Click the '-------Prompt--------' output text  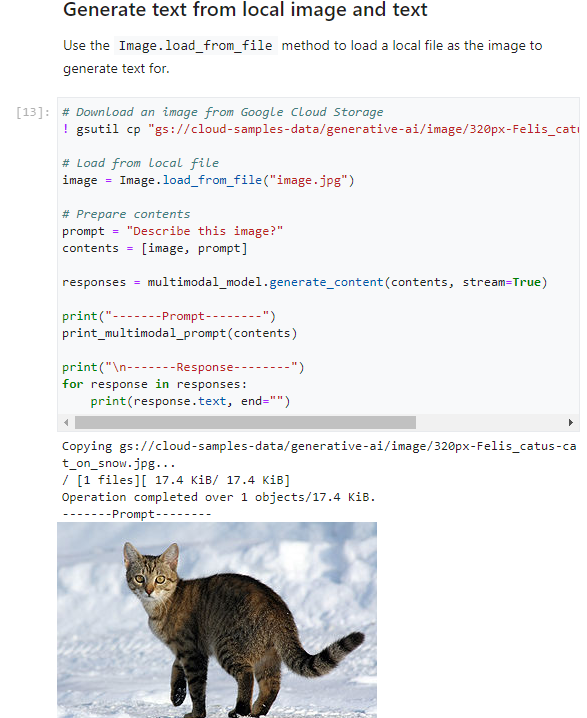pyautogui.click(x=136, y=514)
